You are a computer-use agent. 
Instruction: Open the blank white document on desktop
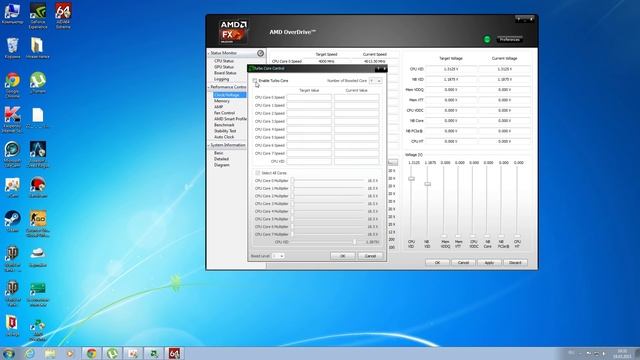(38, 118)
